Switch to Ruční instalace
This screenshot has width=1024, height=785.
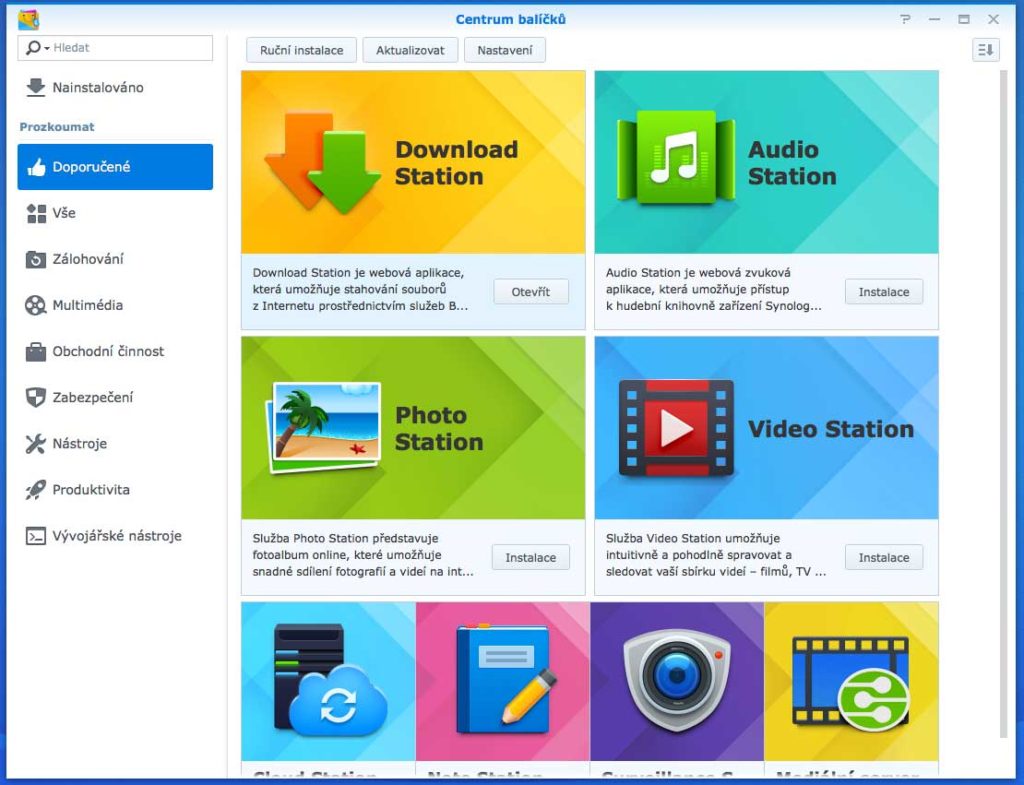point(300,49)
